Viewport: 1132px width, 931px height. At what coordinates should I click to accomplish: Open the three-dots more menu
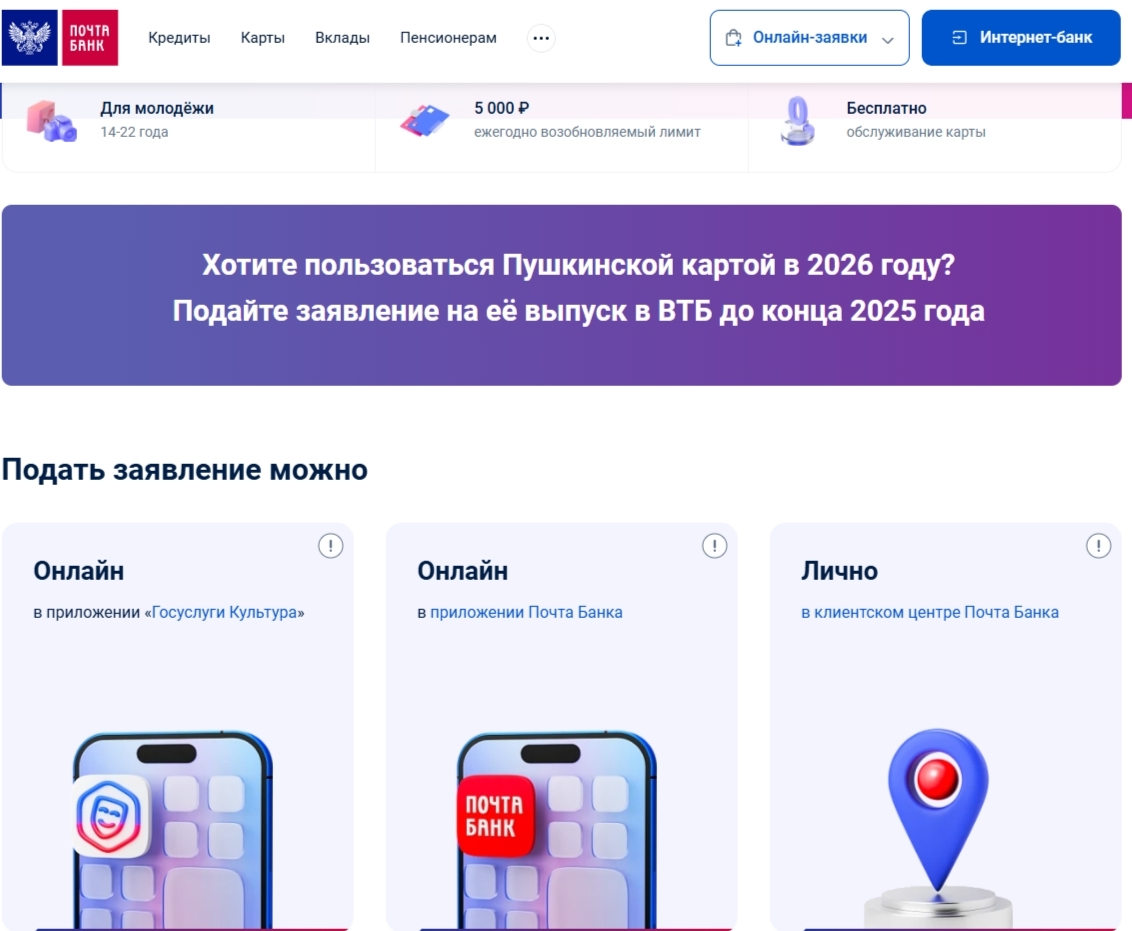pyautogui.click(x=541, y=38)
